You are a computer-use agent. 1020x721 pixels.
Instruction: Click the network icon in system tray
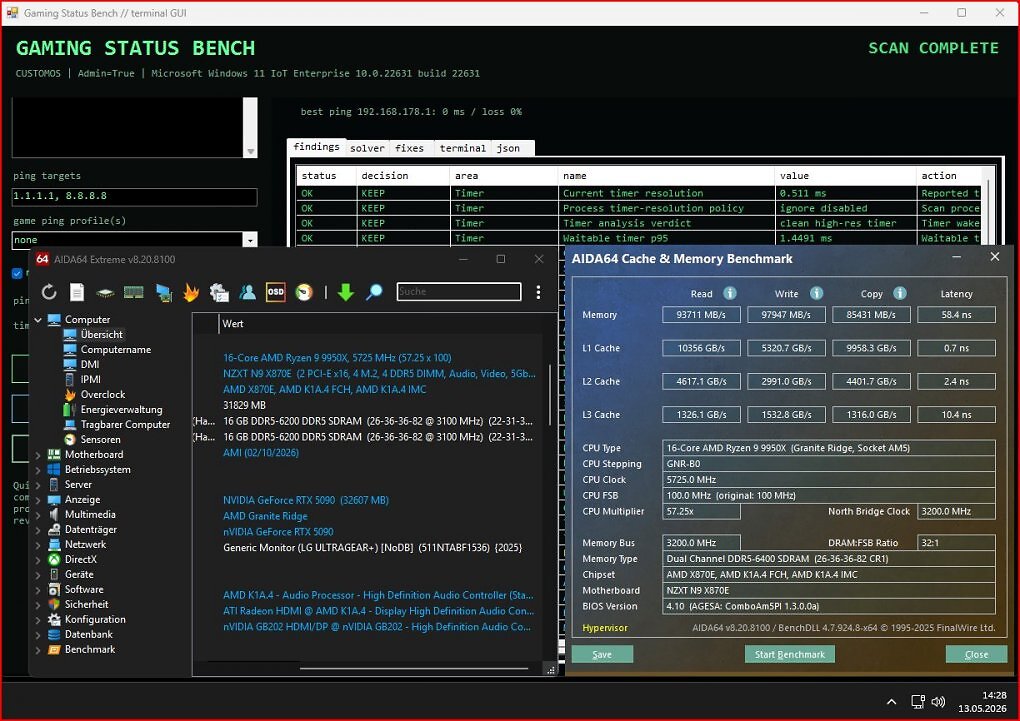click(x=917, y=701)
